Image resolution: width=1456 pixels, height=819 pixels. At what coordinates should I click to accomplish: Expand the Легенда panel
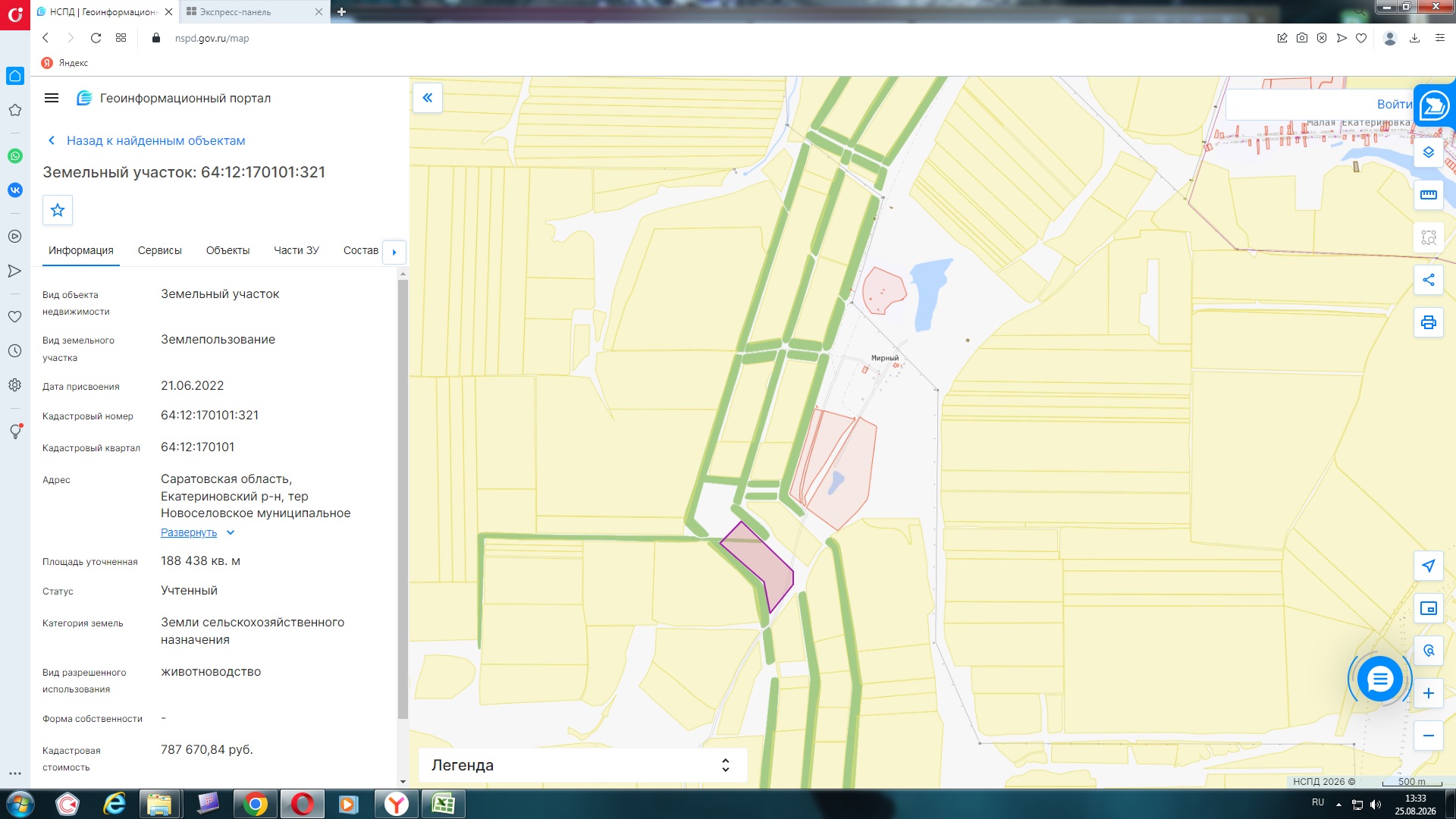click(582, 765)
